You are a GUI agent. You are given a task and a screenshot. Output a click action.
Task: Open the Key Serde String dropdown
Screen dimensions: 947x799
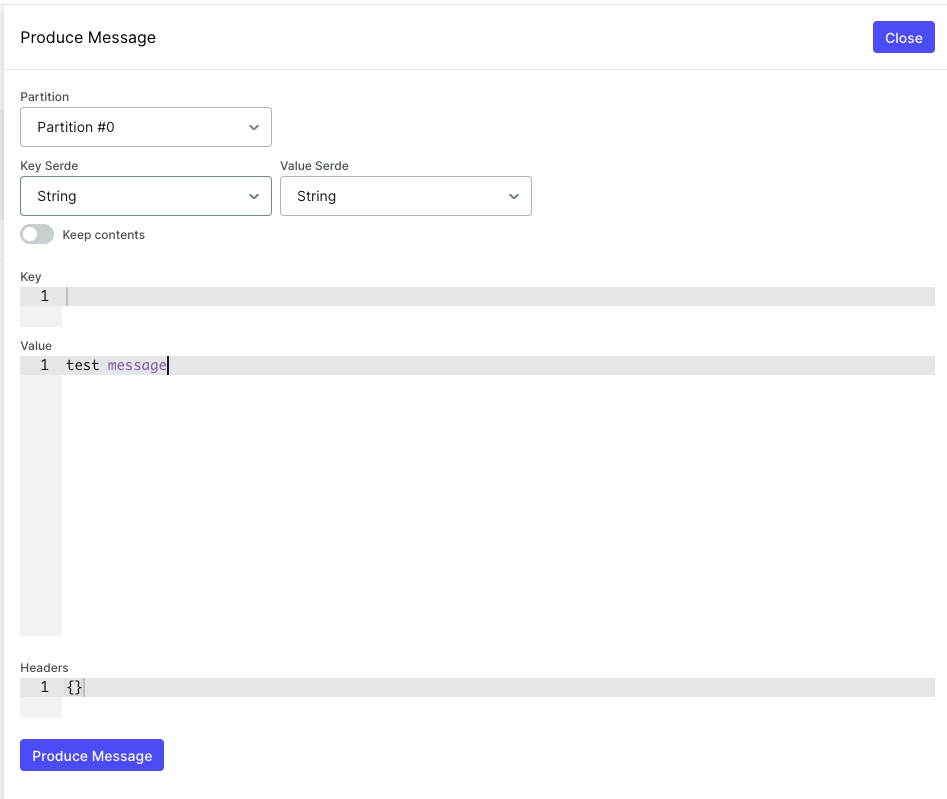[x=146, y=196]
